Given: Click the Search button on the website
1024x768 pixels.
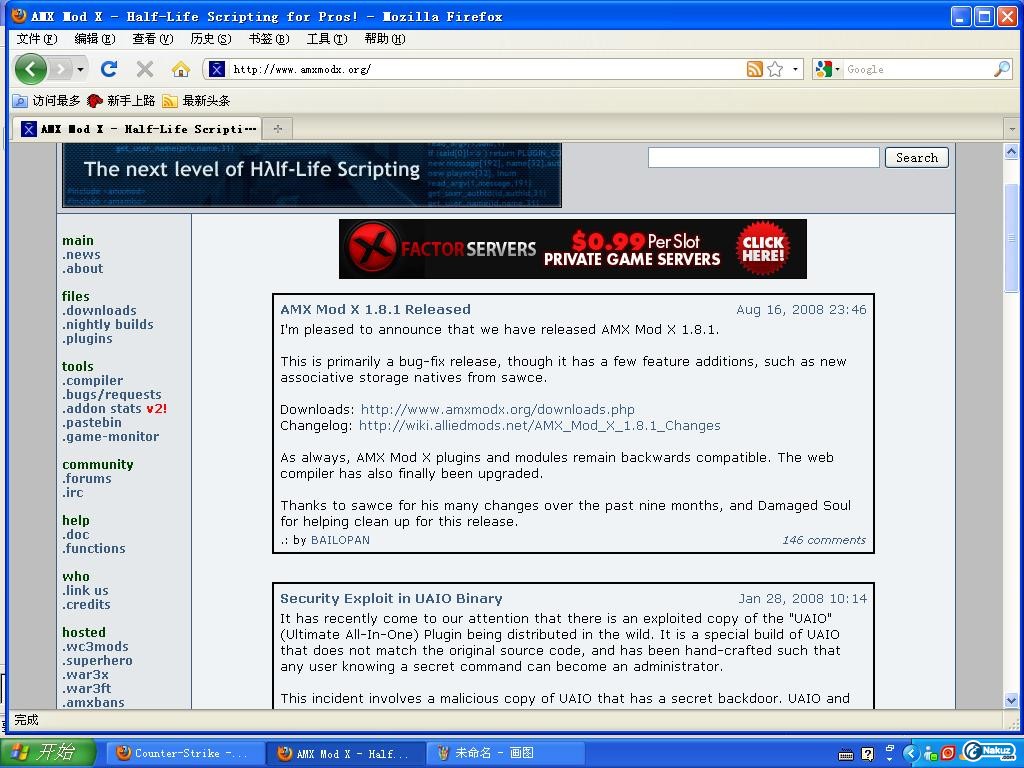Looking at the screenshot, I should click(916, 158).
